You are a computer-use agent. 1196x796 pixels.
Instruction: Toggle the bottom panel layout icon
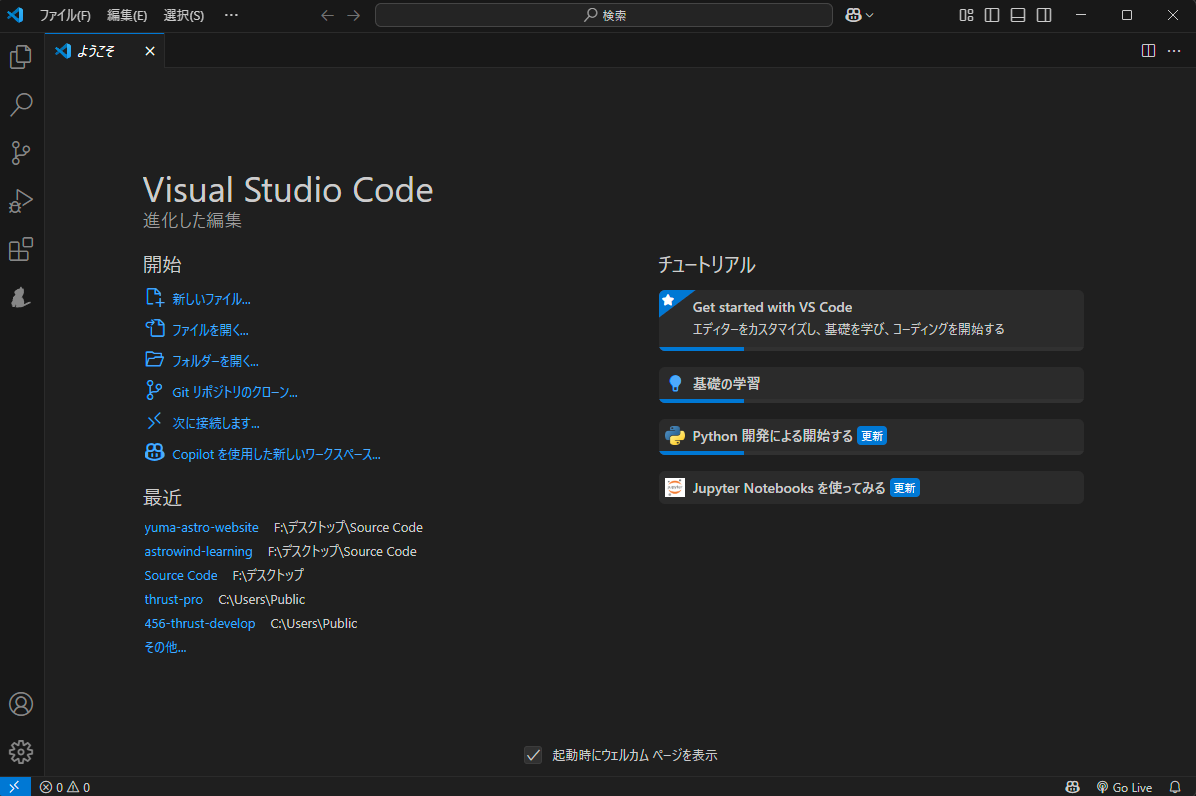point(1018,15)
